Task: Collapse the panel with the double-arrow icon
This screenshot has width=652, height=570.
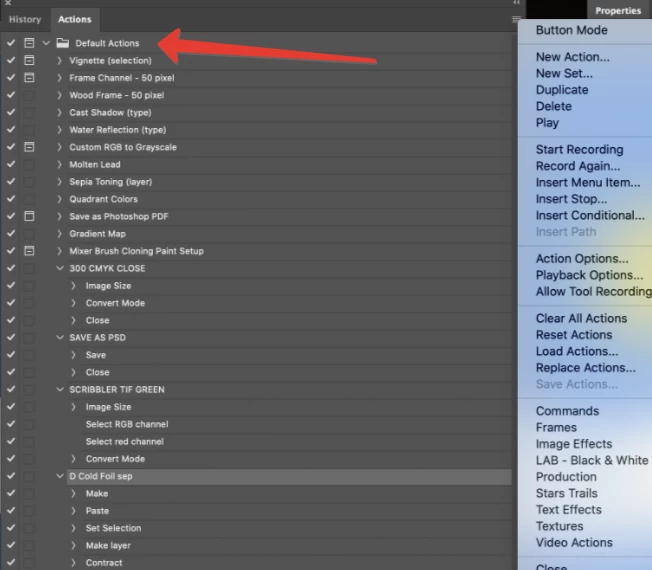Action: [x=516, y=2]
